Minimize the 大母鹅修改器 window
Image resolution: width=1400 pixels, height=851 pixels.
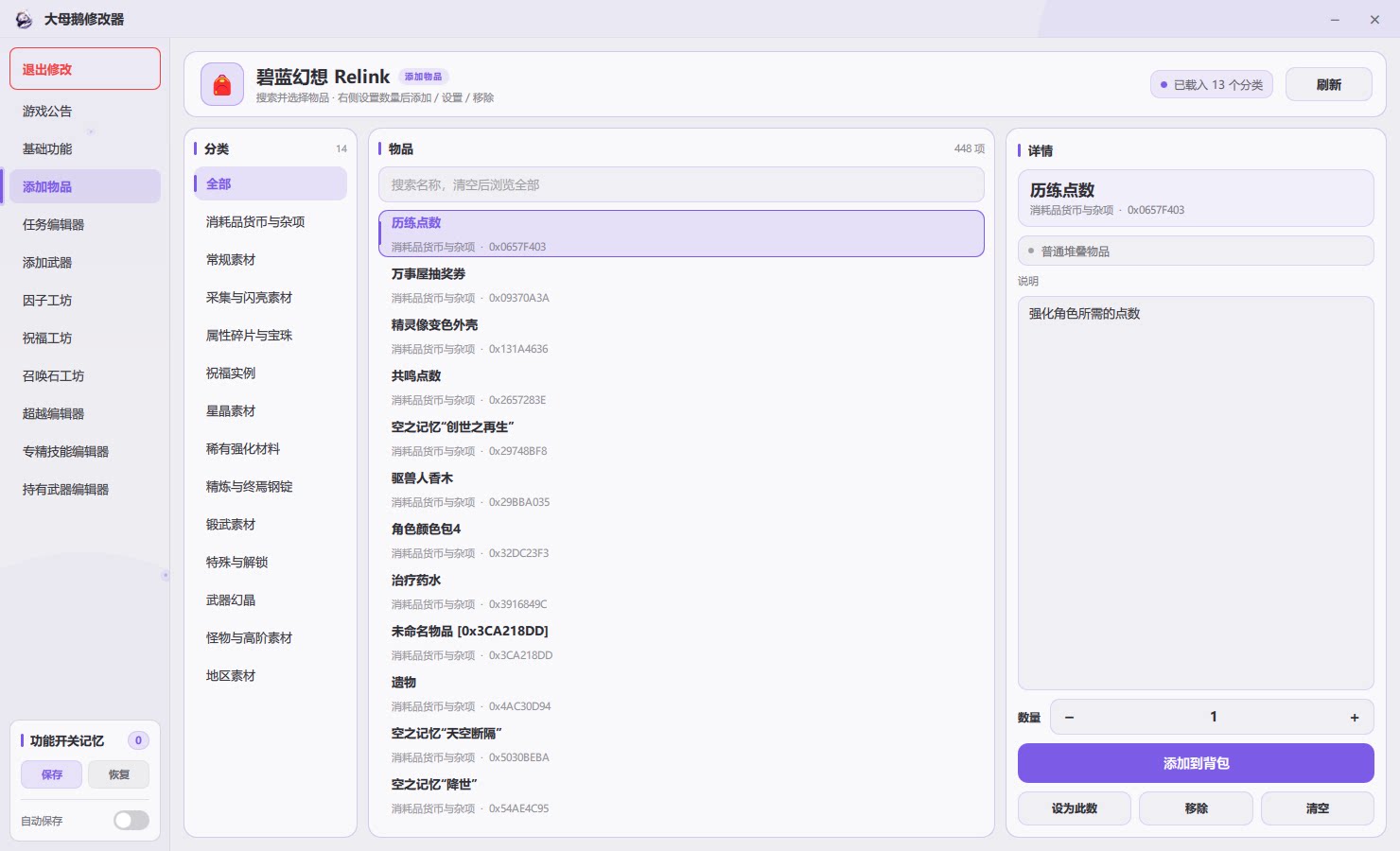click(x=1335, y=19)
